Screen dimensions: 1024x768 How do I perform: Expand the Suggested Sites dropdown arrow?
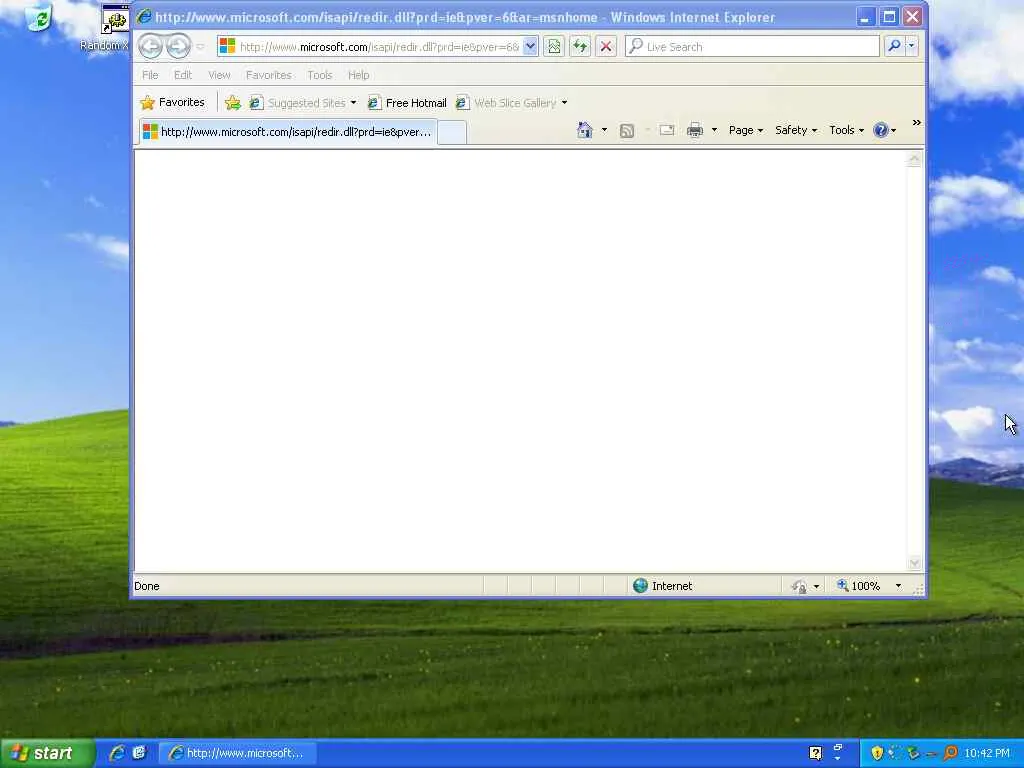point(353,103)
